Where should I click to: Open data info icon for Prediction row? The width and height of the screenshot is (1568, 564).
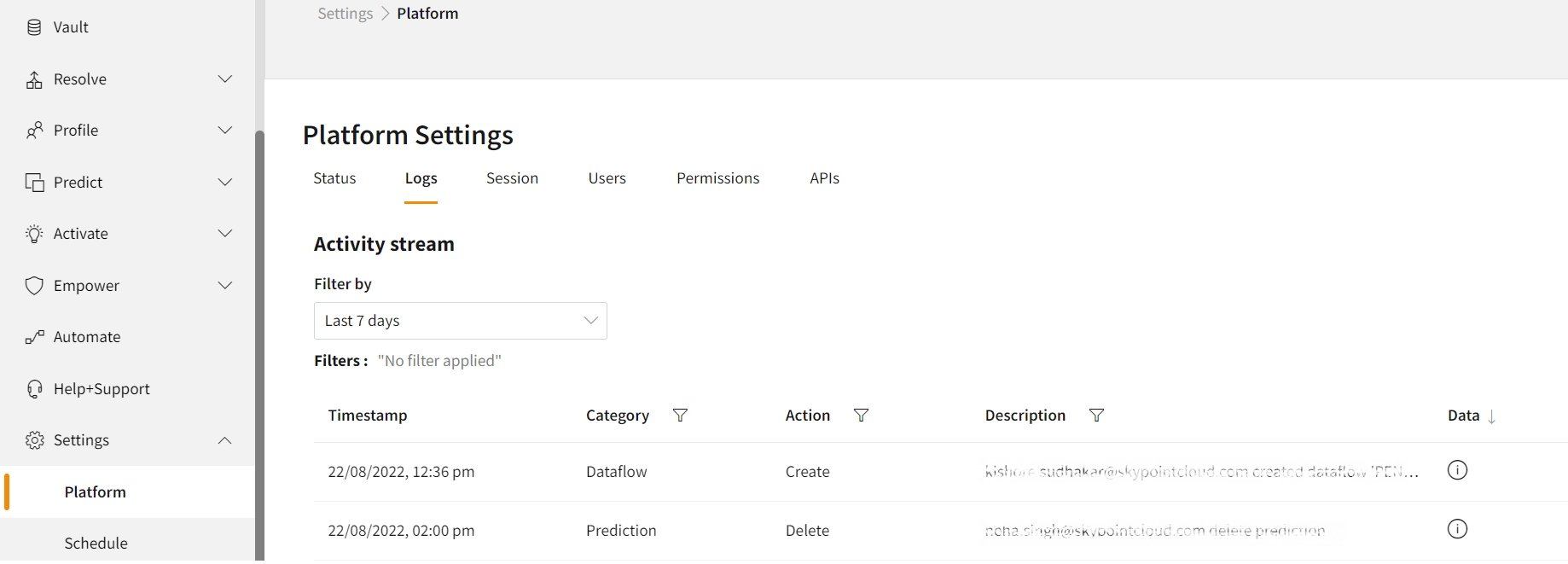1457,529
